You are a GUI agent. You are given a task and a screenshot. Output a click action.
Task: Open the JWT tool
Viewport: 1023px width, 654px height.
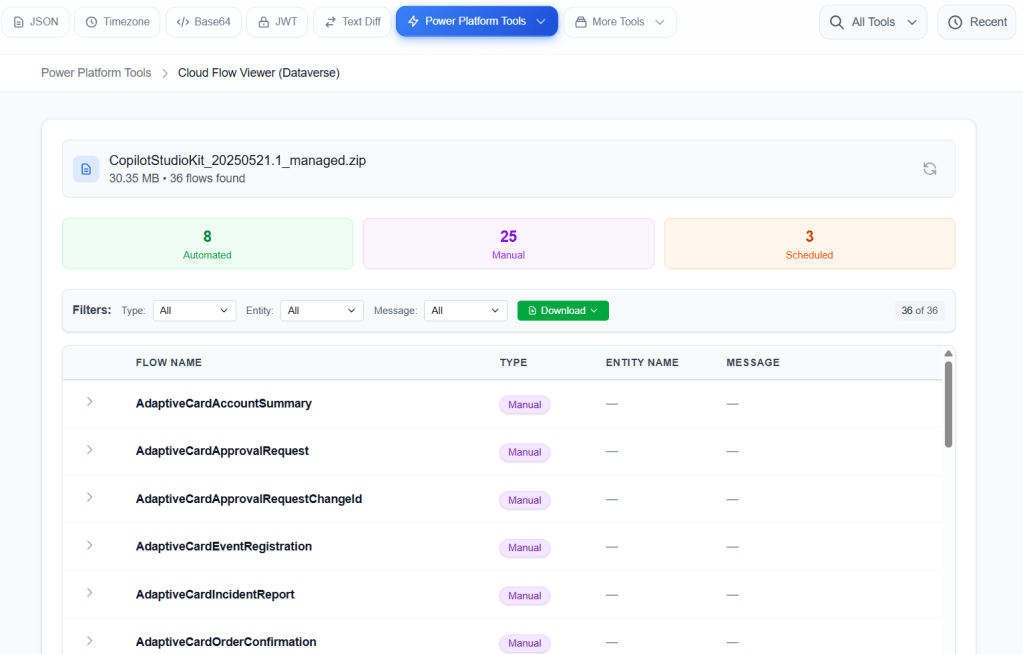click(x=277, y=22)
